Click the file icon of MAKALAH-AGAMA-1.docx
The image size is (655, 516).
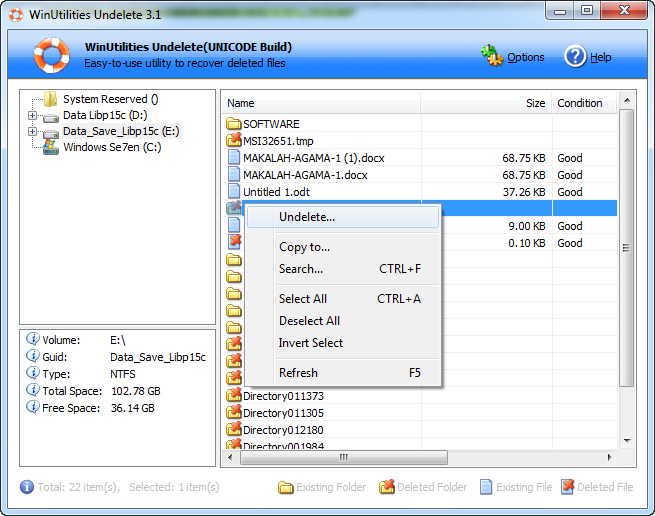coord(234,174)
